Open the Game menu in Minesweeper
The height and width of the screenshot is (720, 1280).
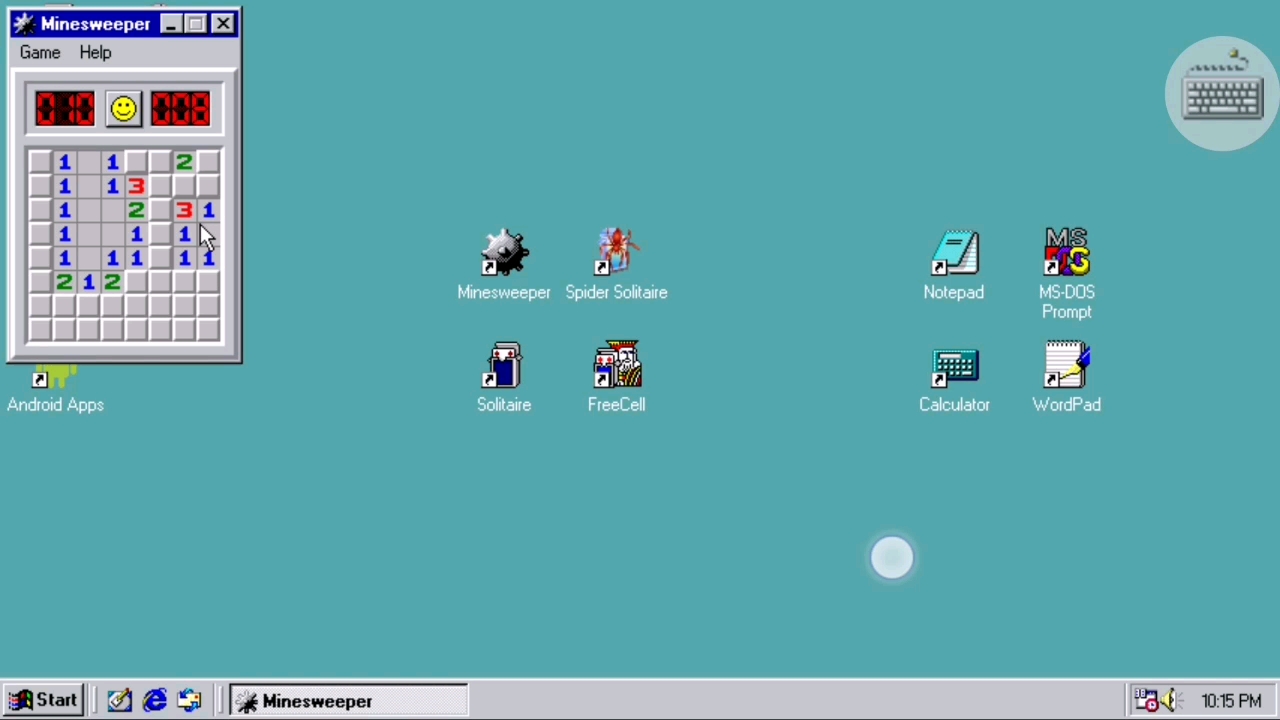click(39, 52)
